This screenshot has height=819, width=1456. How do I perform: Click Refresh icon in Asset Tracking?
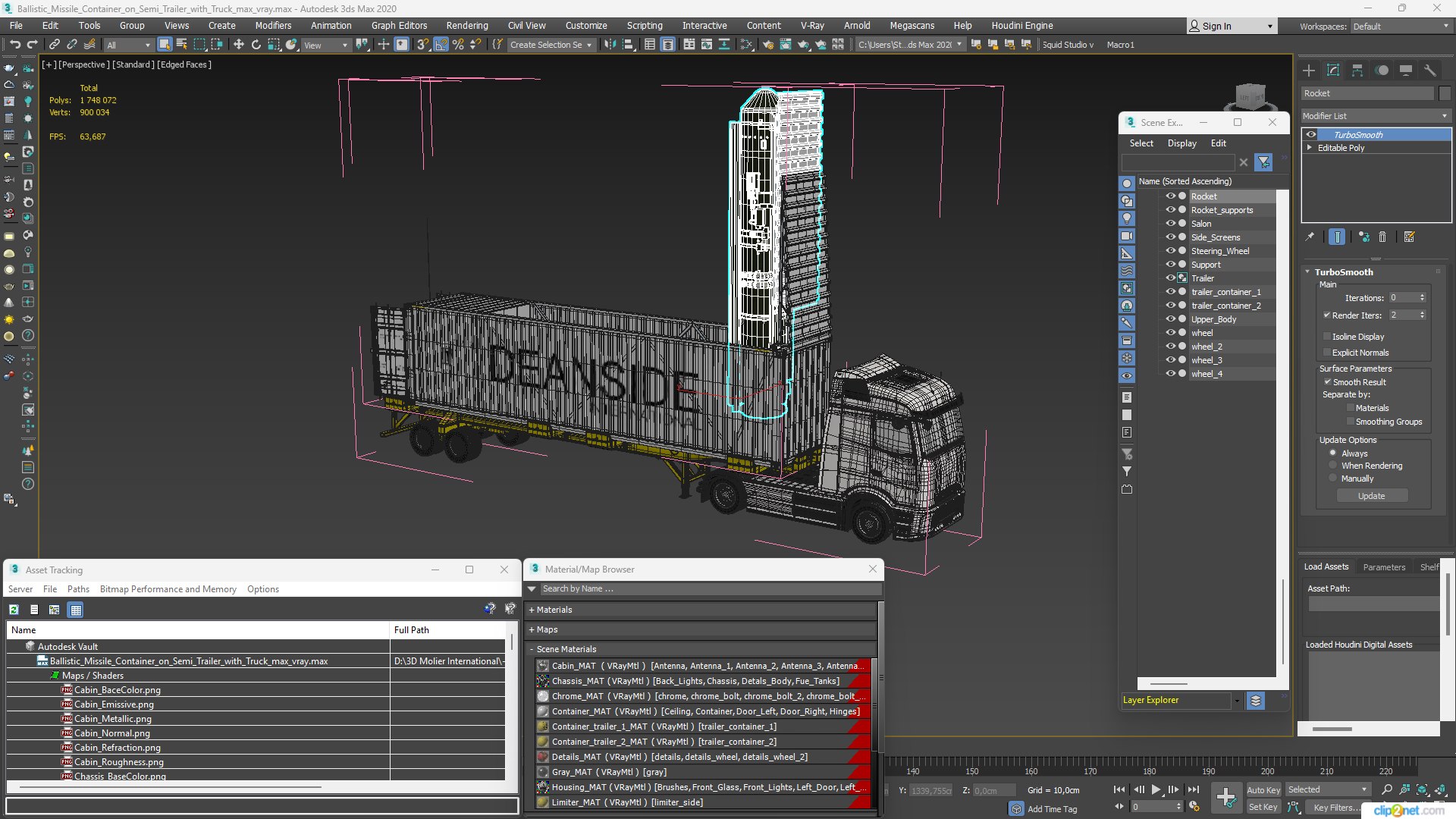pos(14,610)
